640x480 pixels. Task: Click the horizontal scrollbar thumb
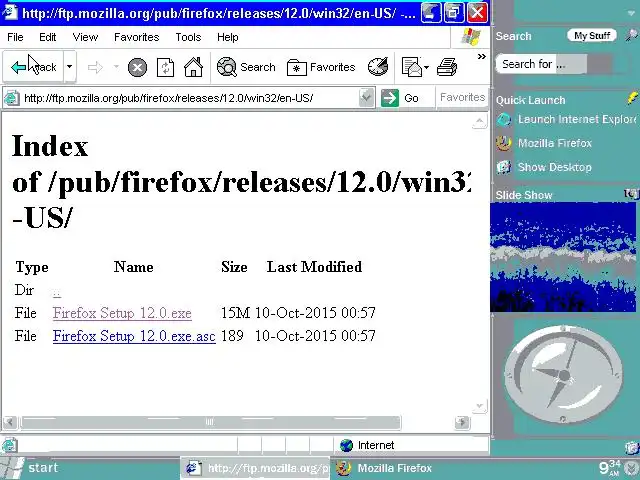click(x=210, y=422)
